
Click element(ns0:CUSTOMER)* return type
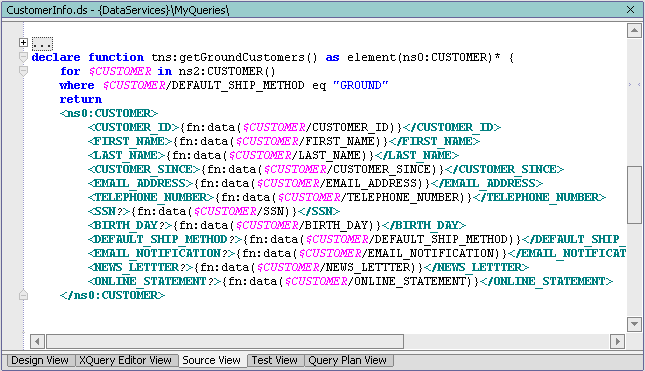[x=424, y=57]
